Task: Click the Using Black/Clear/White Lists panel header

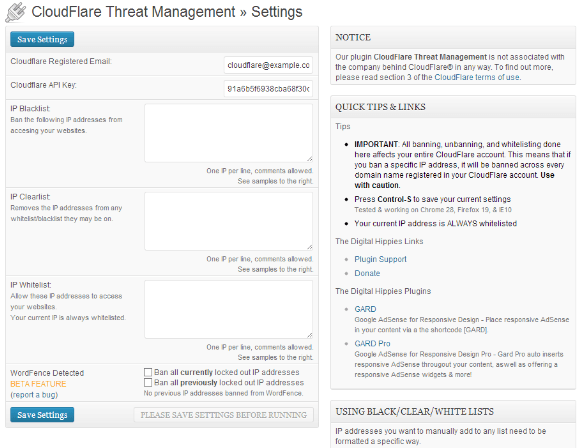Action: point(453,411)
